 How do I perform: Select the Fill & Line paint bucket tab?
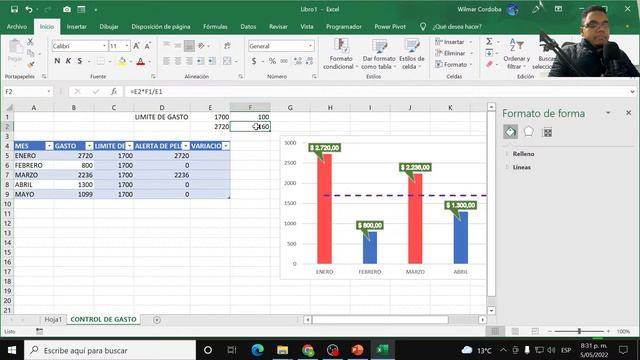tap(511, 132)
